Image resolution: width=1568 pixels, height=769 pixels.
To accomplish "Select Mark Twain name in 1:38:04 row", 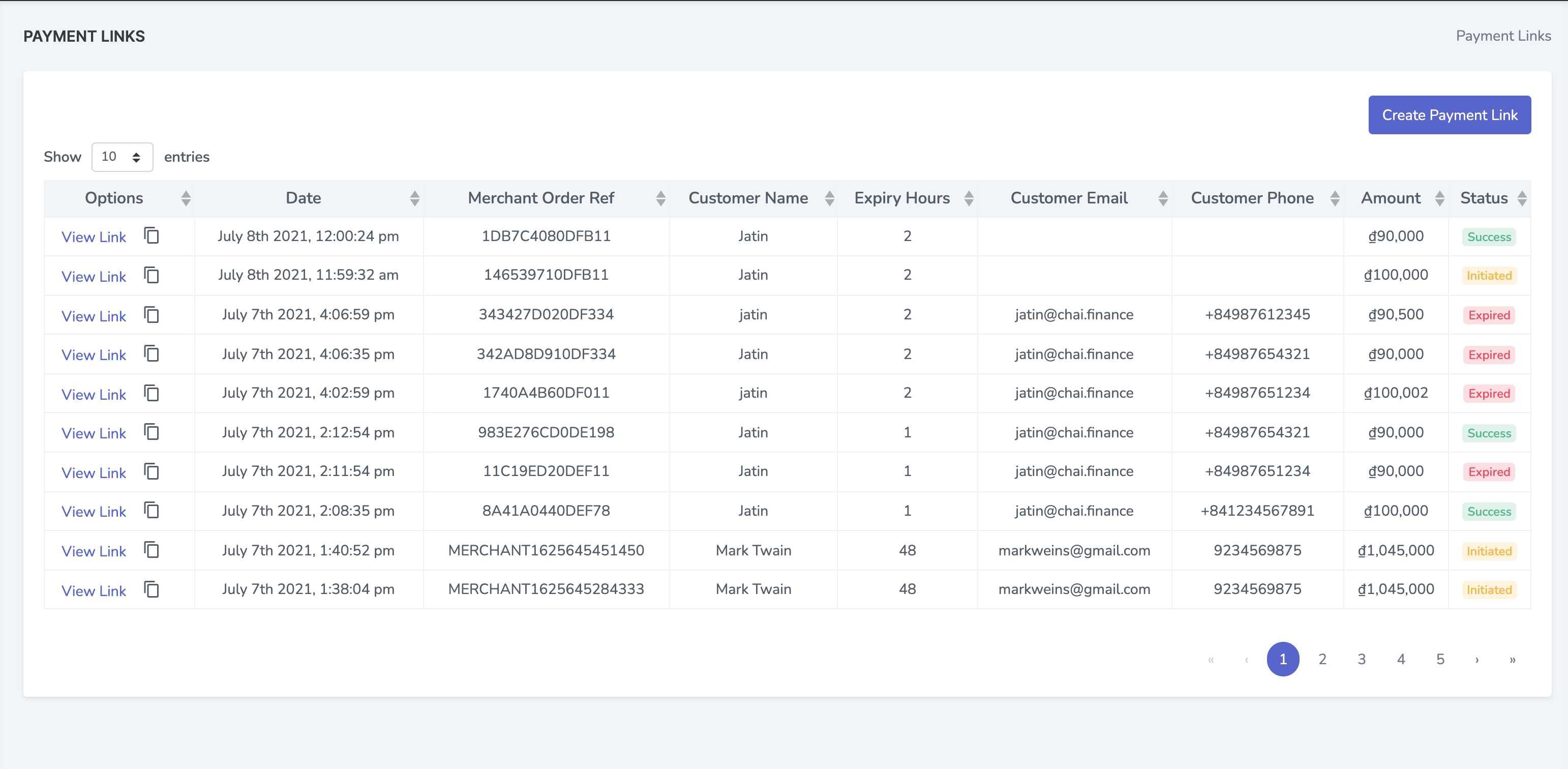I will (x=753, y=589).
